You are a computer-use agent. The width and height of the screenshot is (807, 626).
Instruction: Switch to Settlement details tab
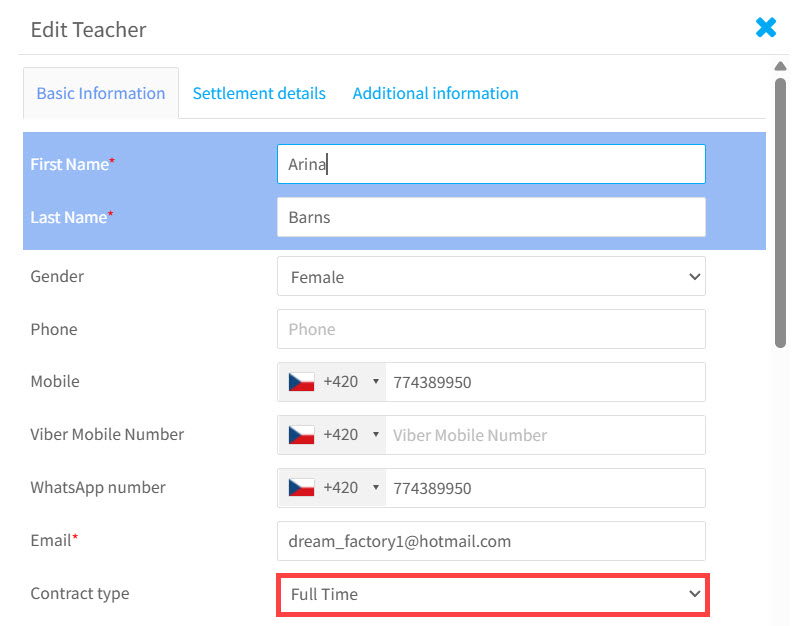tap(259, 93)
